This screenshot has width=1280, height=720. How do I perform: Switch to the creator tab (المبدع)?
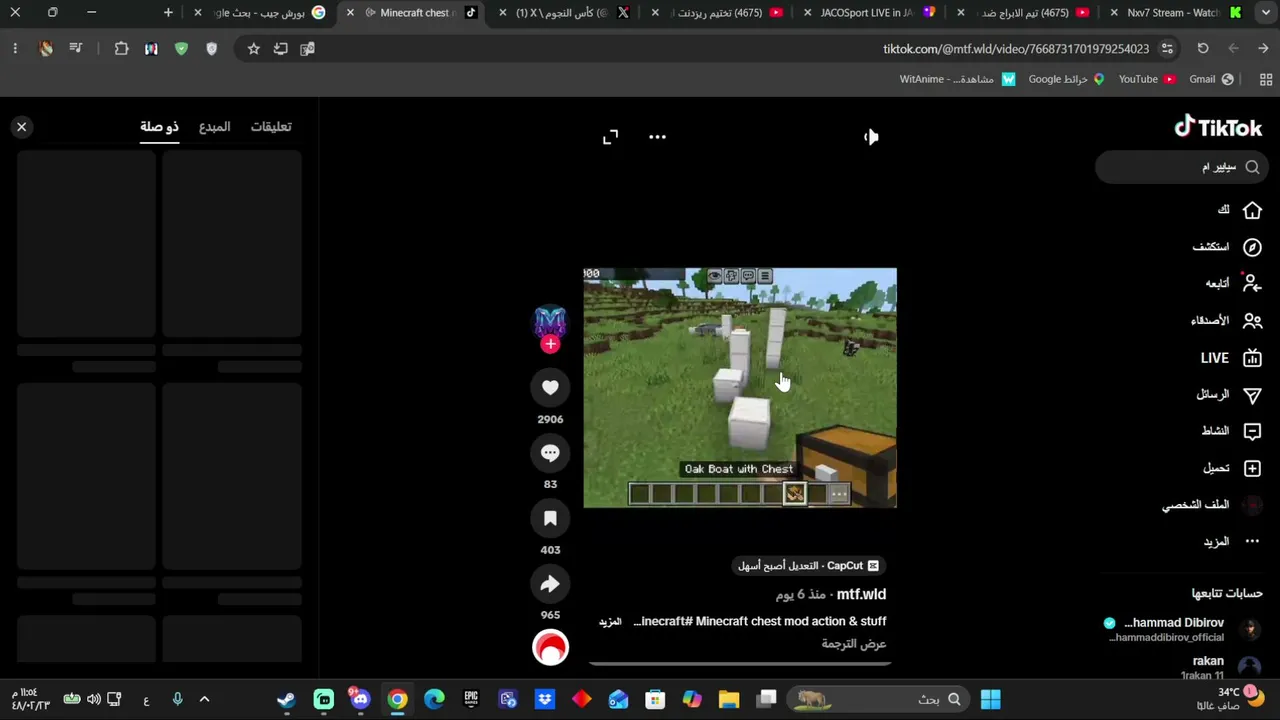215,127
